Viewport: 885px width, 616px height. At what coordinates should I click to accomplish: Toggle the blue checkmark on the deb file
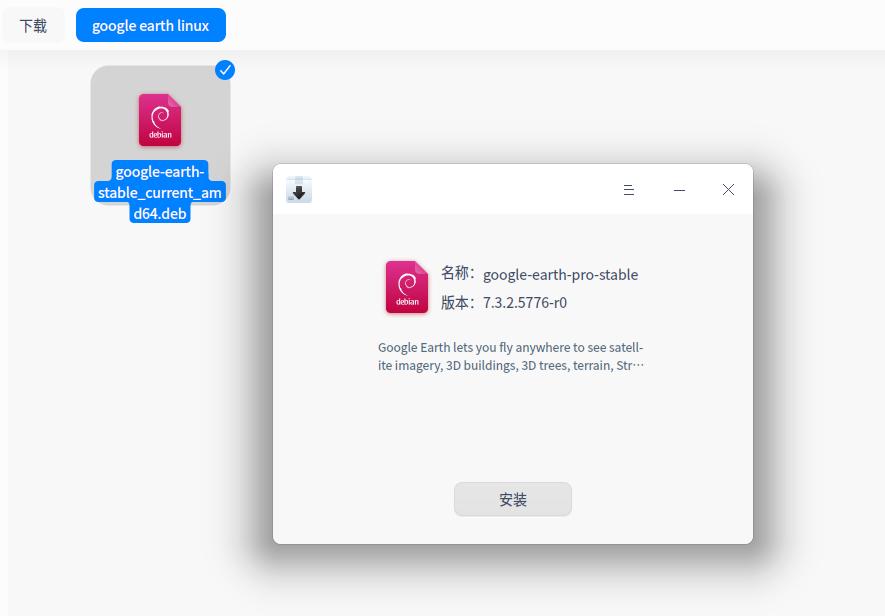point(225,70)
